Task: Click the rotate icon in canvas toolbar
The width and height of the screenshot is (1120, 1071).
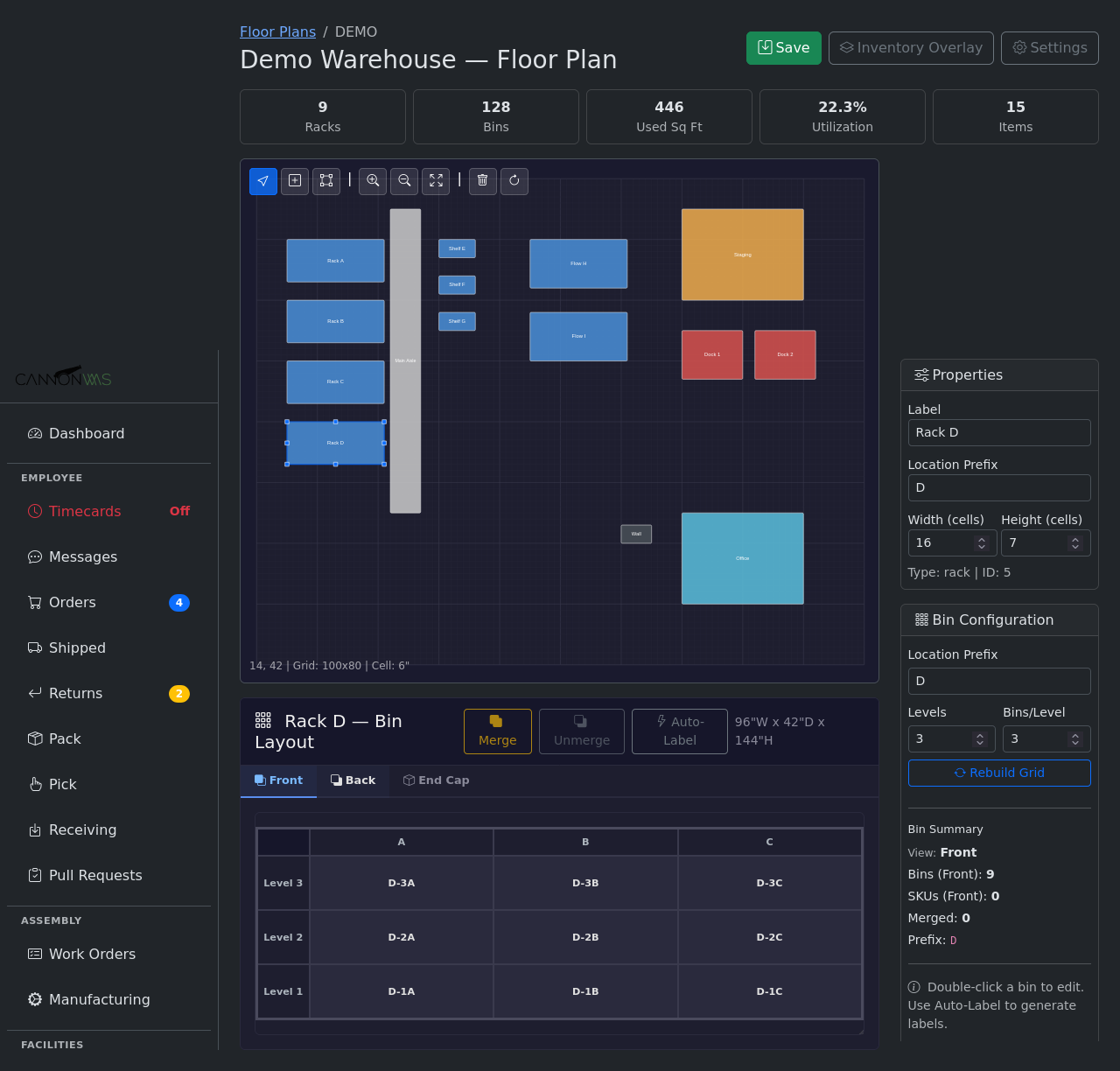Action: click(514, 181)
